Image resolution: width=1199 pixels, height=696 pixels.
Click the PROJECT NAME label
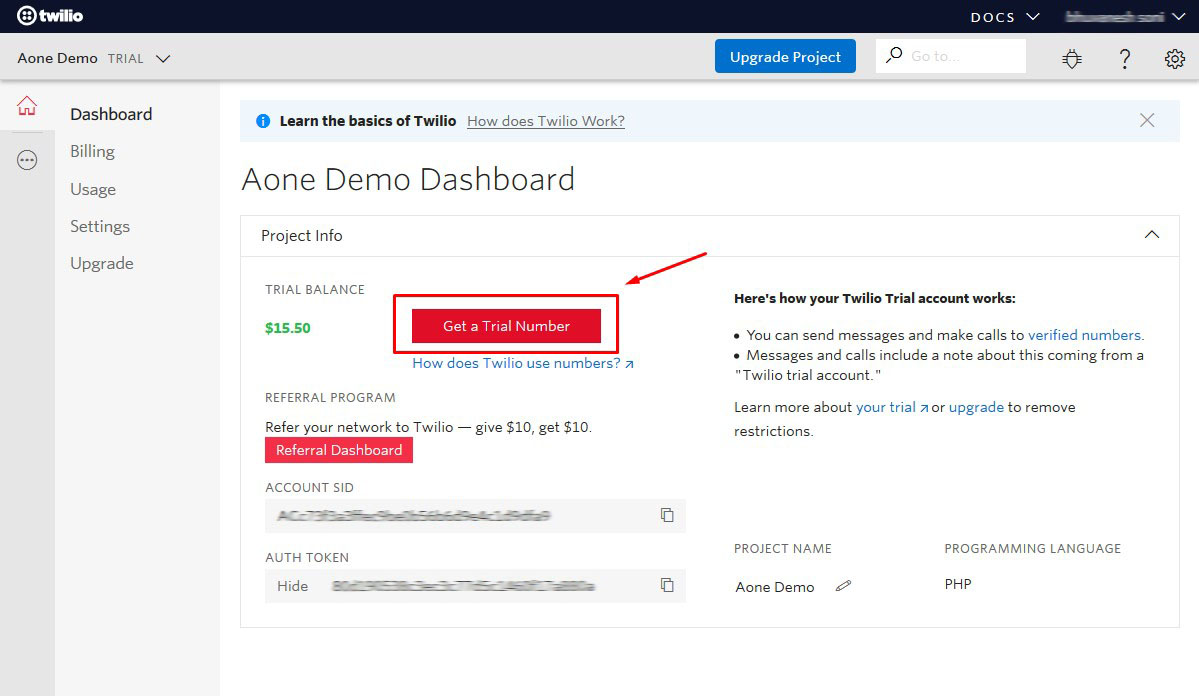(782, 548)
